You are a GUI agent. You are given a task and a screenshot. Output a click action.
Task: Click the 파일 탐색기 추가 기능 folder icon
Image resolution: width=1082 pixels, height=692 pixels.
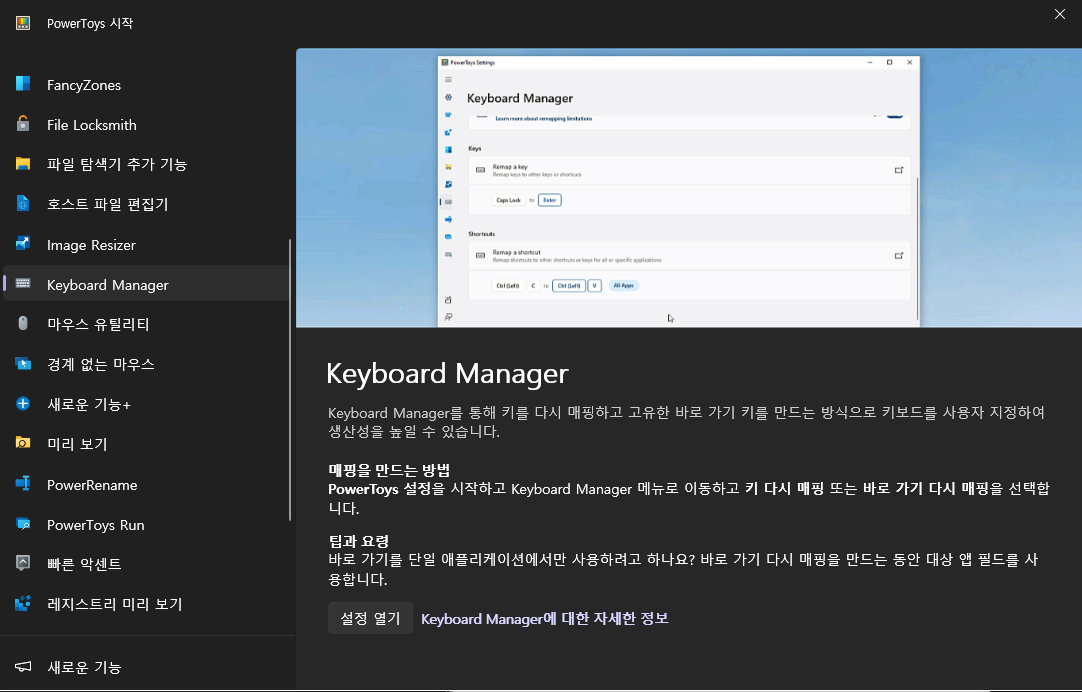23,164
